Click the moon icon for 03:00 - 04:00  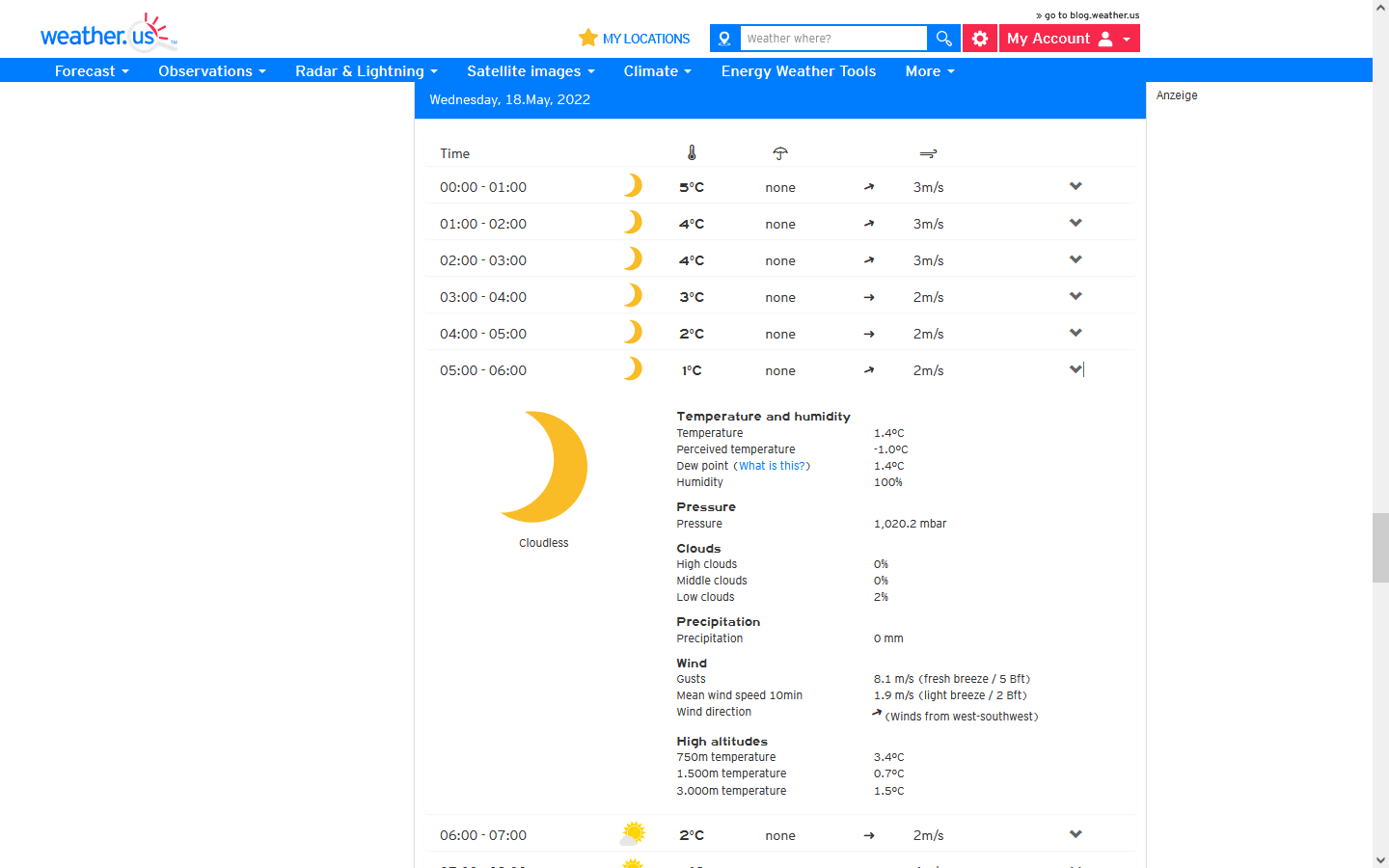point(632,295)
